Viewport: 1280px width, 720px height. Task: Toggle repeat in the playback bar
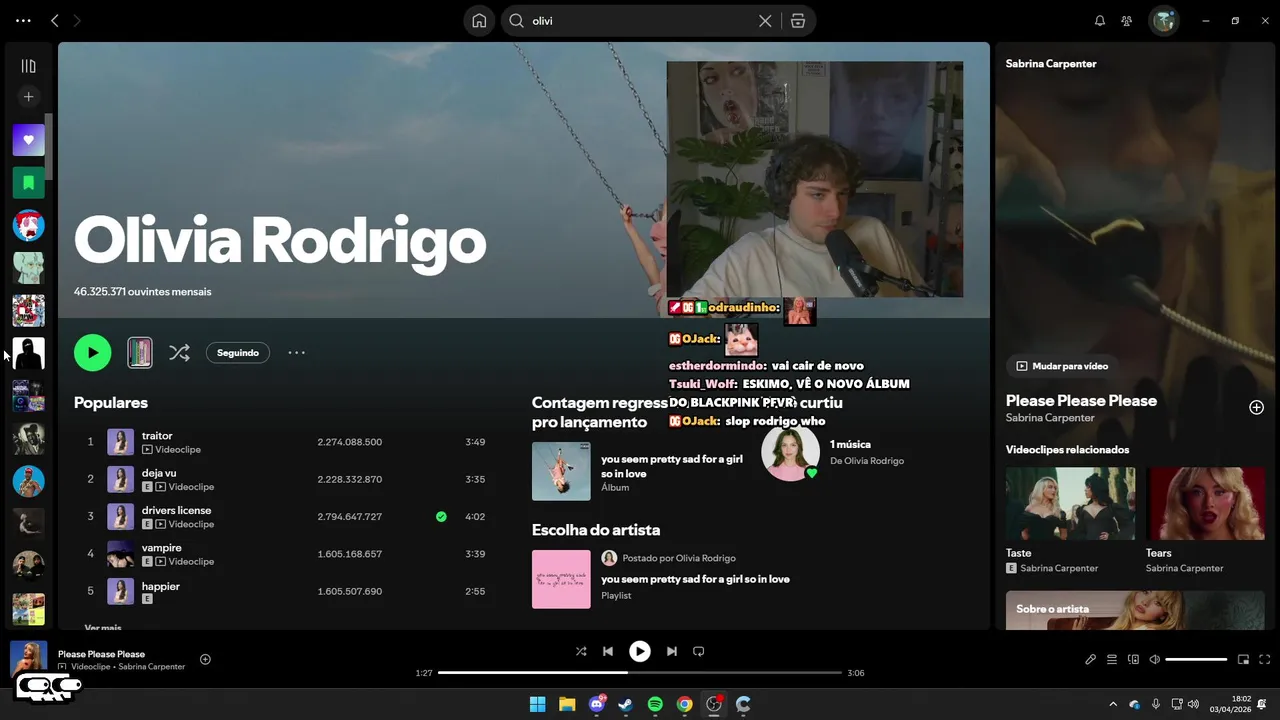click(x=699, y=651)
